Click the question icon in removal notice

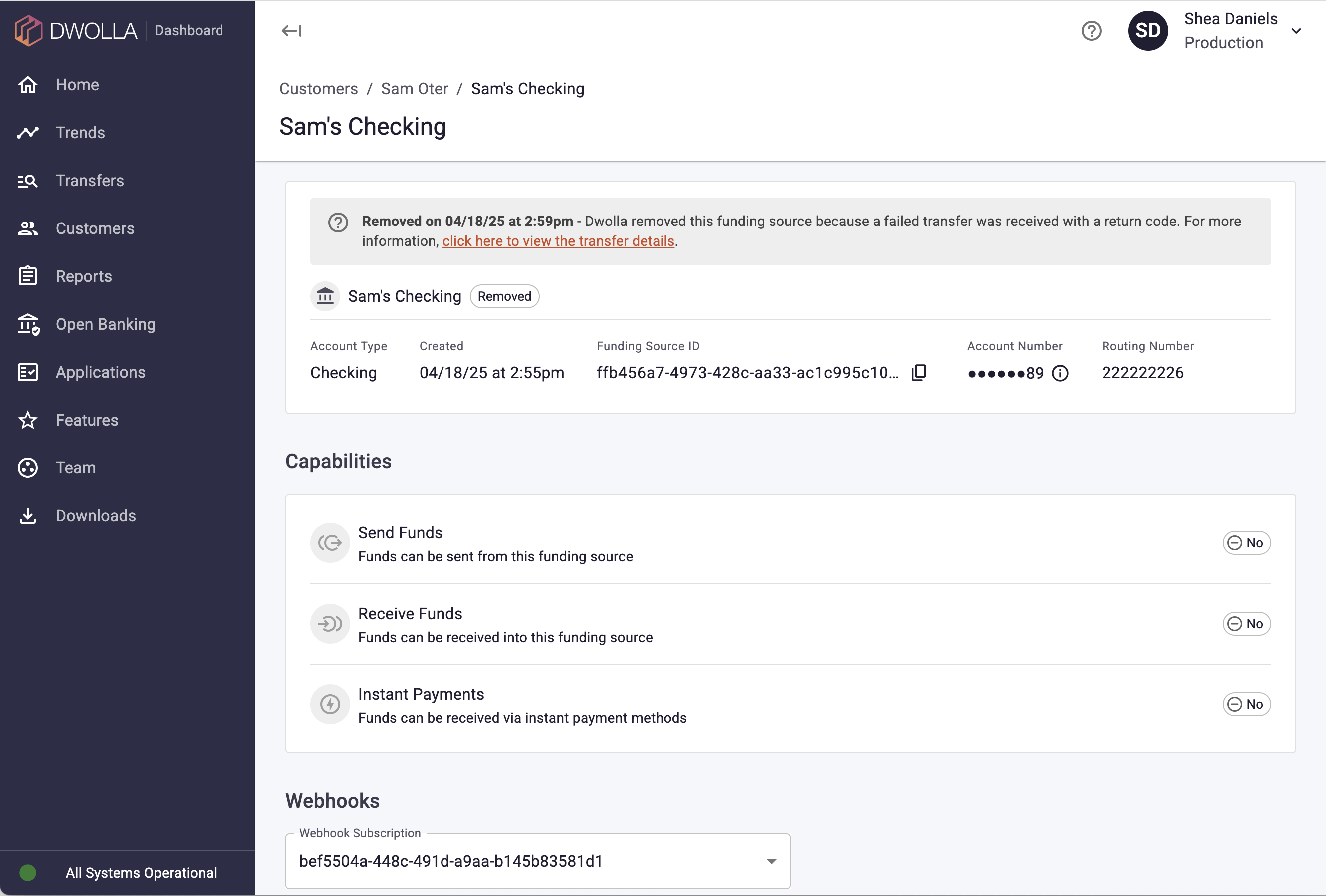(x=338, y=223)
